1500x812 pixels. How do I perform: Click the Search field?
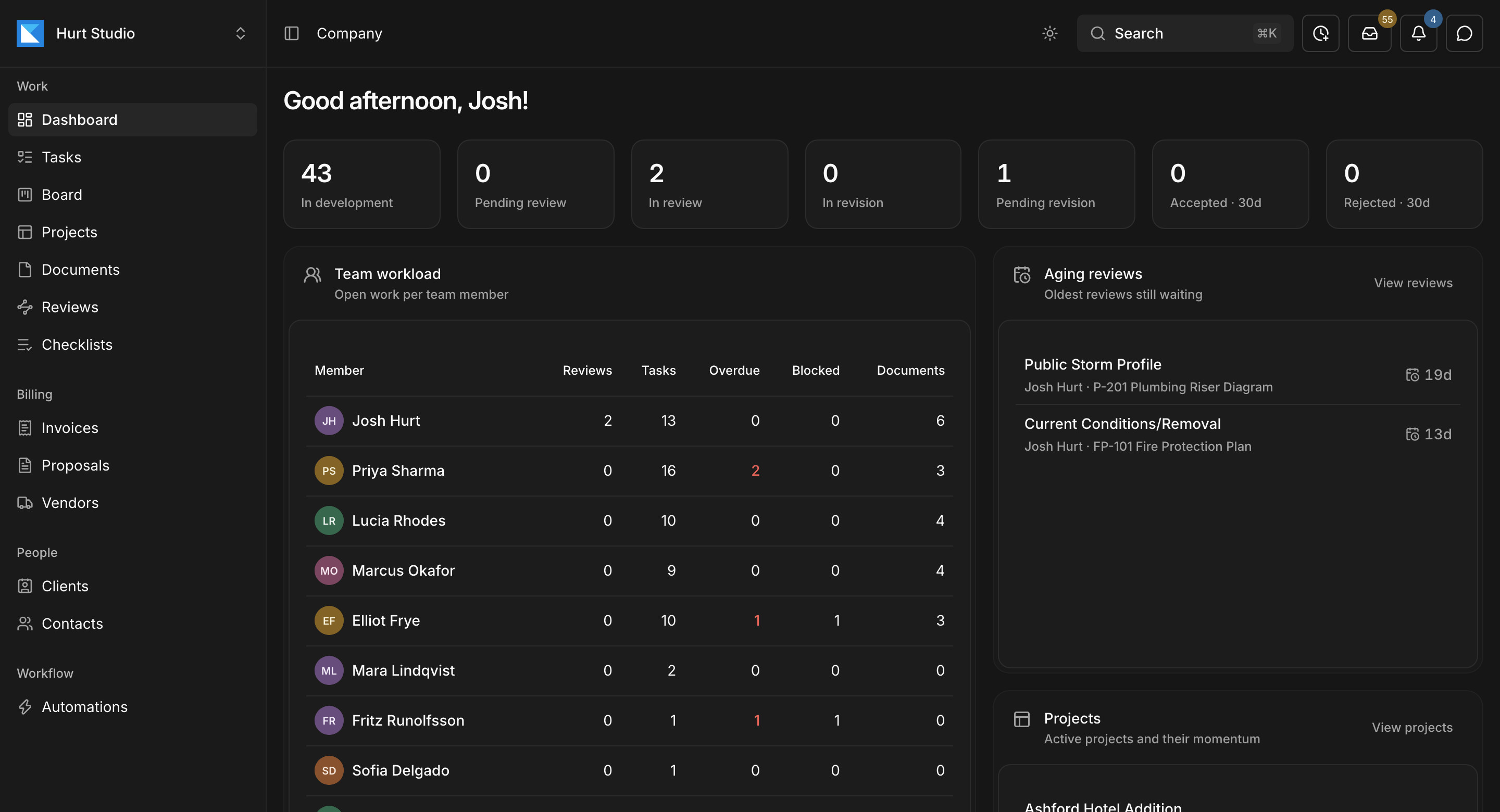pos(1184,33)
